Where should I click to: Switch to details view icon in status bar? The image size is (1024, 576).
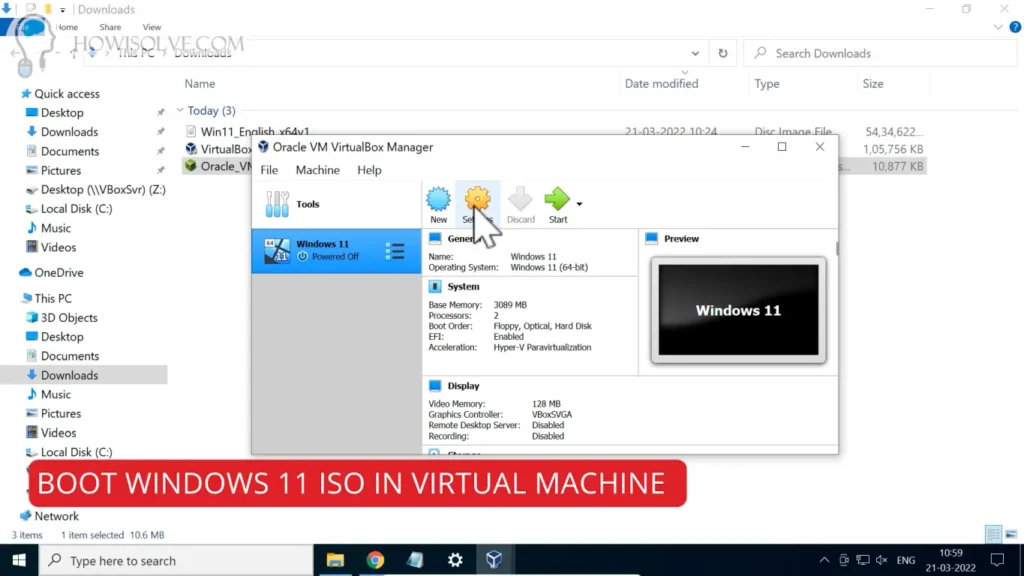click(993, 534)
